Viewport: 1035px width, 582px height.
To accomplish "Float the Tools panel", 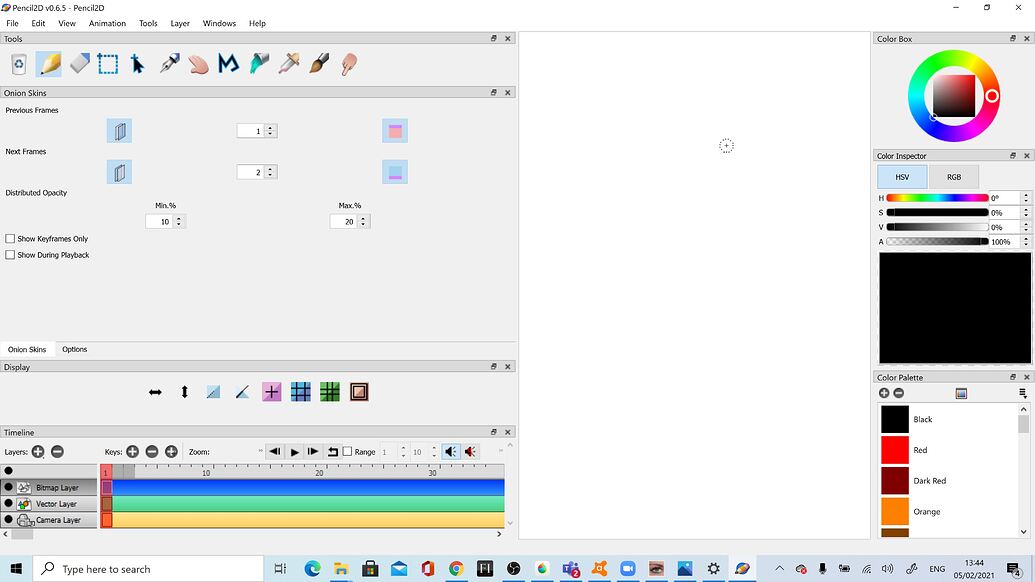I will (494, 38).
